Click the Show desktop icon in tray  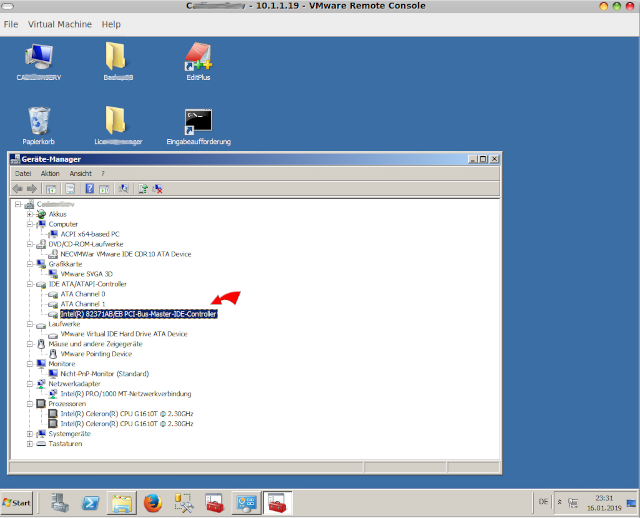tap(631, 503)
